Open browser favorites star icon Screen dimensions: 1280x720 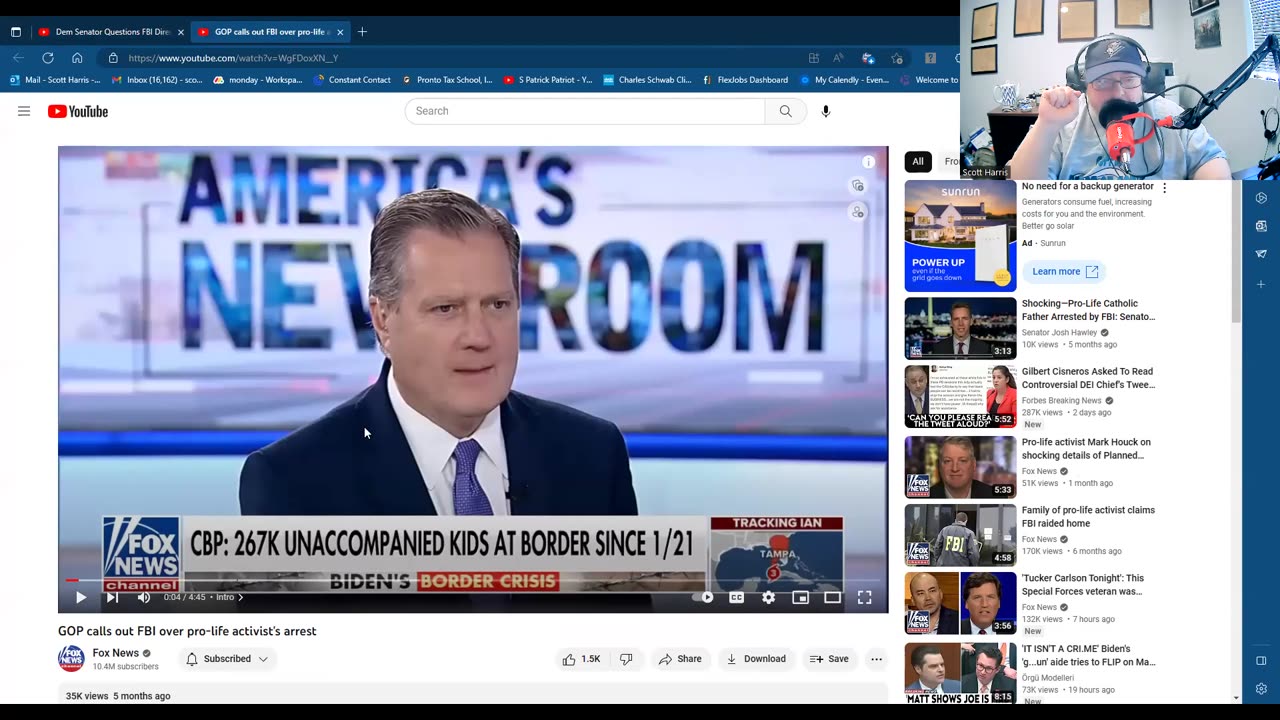coord(897,58)
